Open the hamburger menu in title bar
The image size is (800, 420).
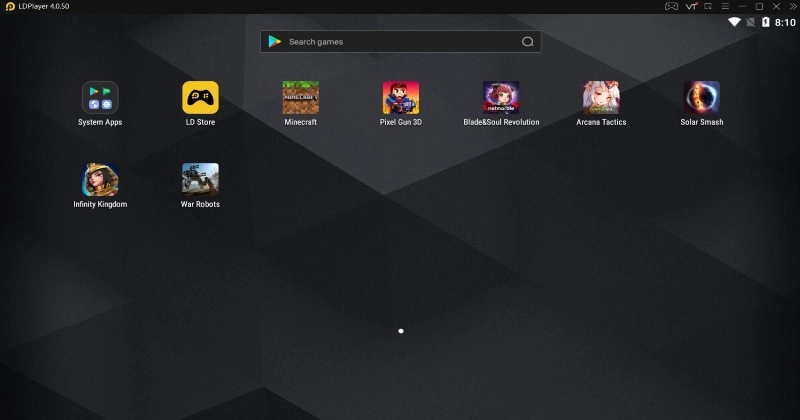pos(725,7)
